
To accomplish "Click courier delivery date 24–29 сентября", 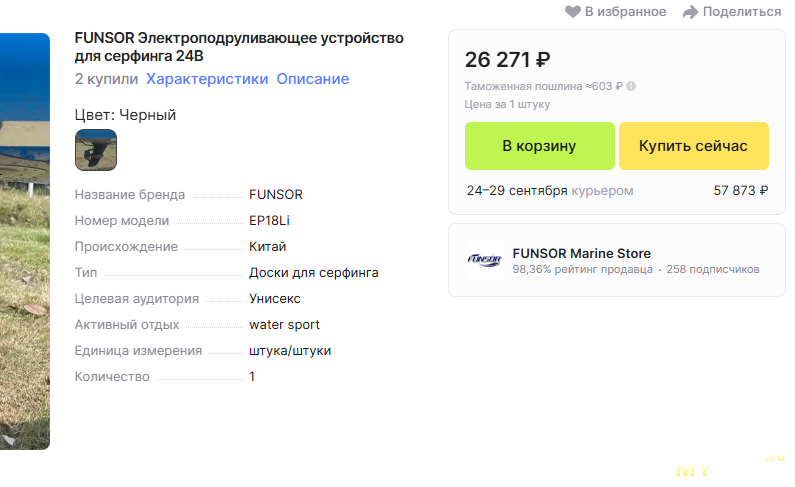I will [517, 191].
